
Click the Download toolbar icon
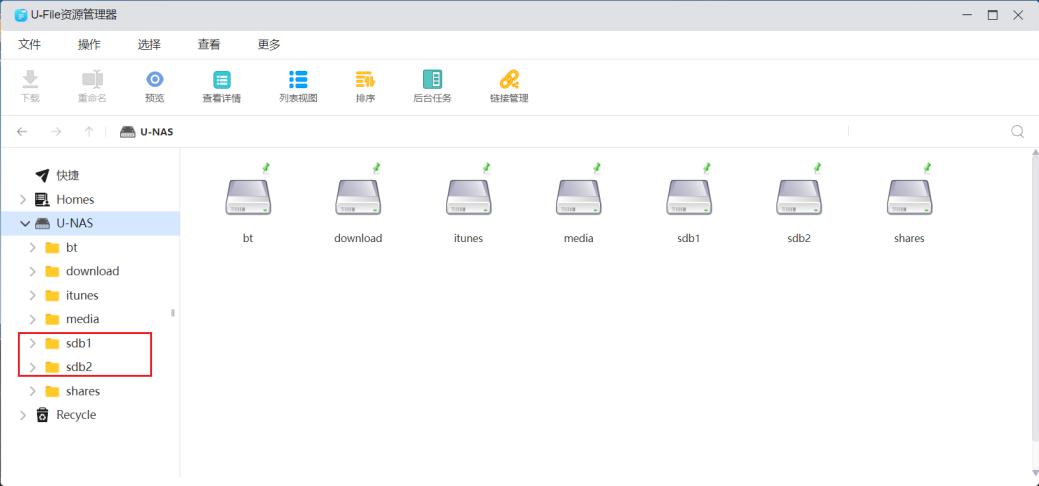30,80
